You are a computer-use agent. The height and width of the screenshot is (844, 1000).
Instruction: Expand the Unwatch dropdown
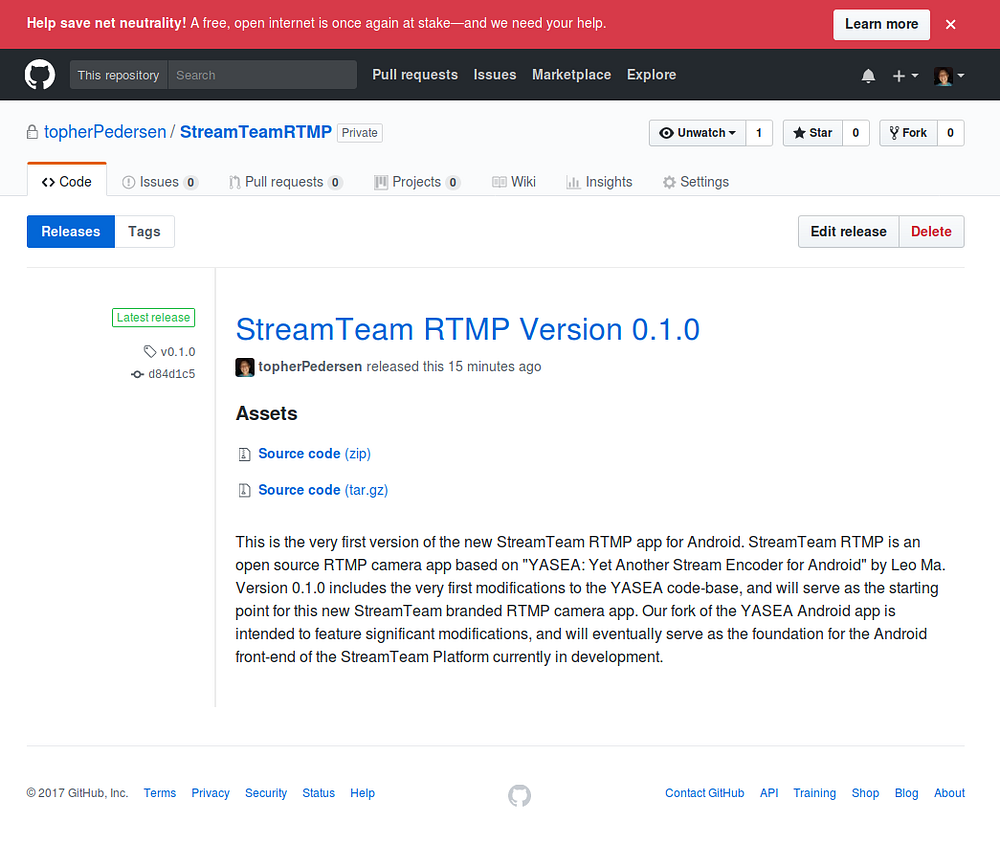(x=697, y=133)
